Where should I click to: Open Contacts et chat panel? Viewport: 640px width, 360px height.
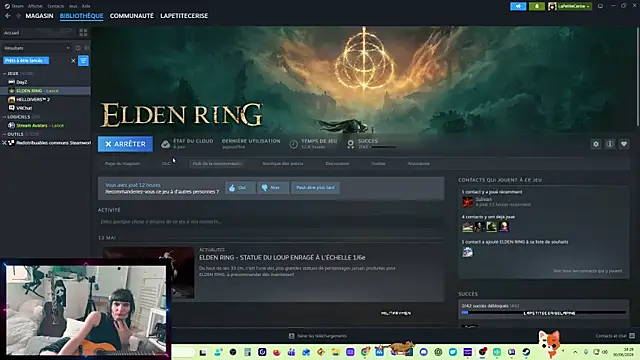(615, 336)
